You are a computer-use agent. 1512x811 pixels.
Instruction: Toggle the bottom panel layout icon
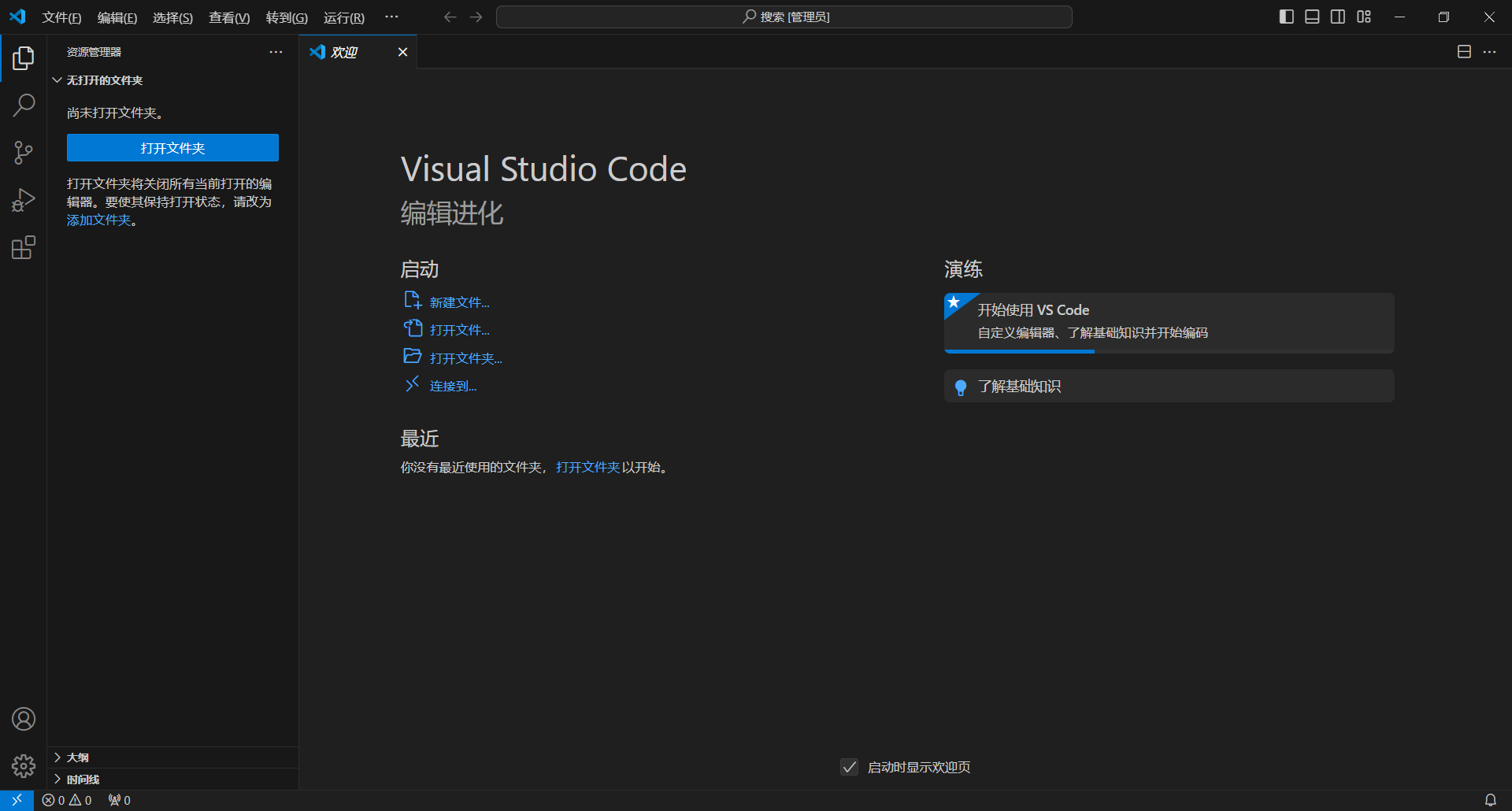pos(1312,17)
